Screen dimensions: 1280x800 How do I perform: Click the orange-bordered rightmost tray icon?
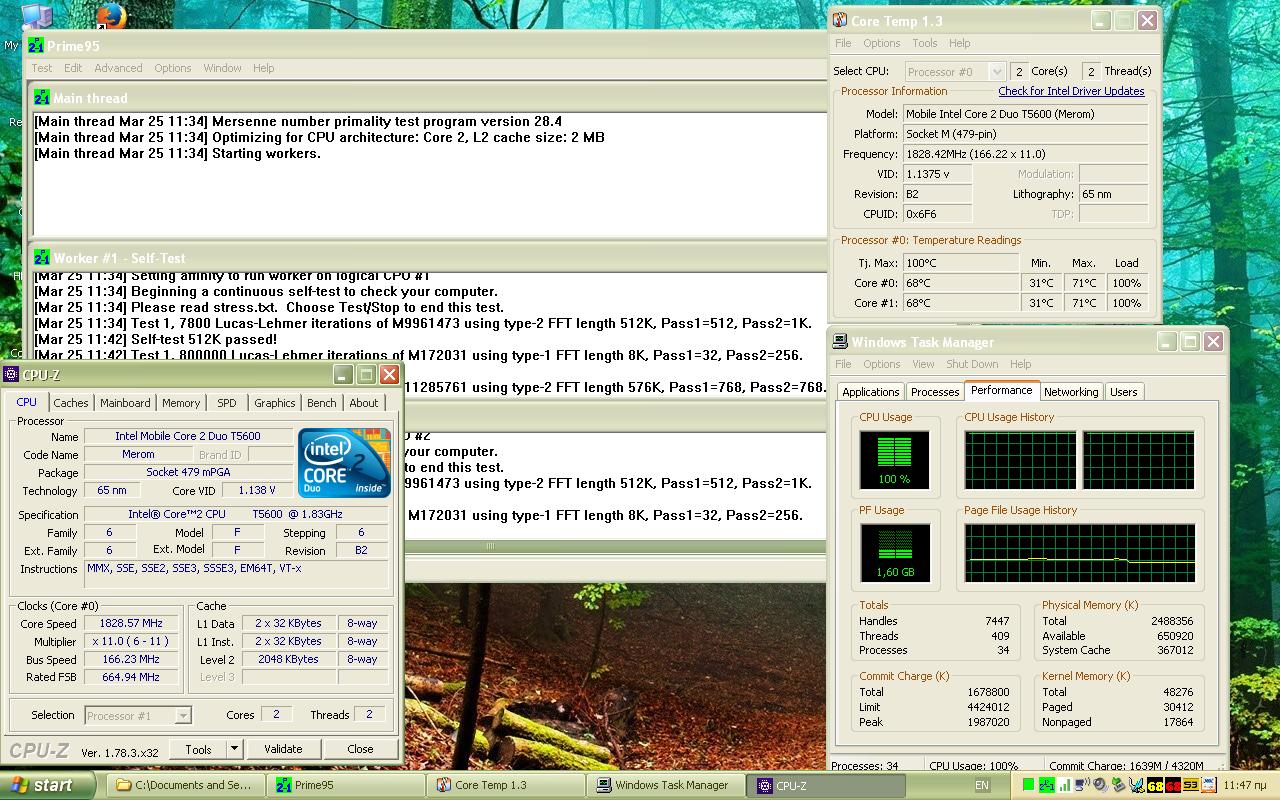coord(1208,785)
